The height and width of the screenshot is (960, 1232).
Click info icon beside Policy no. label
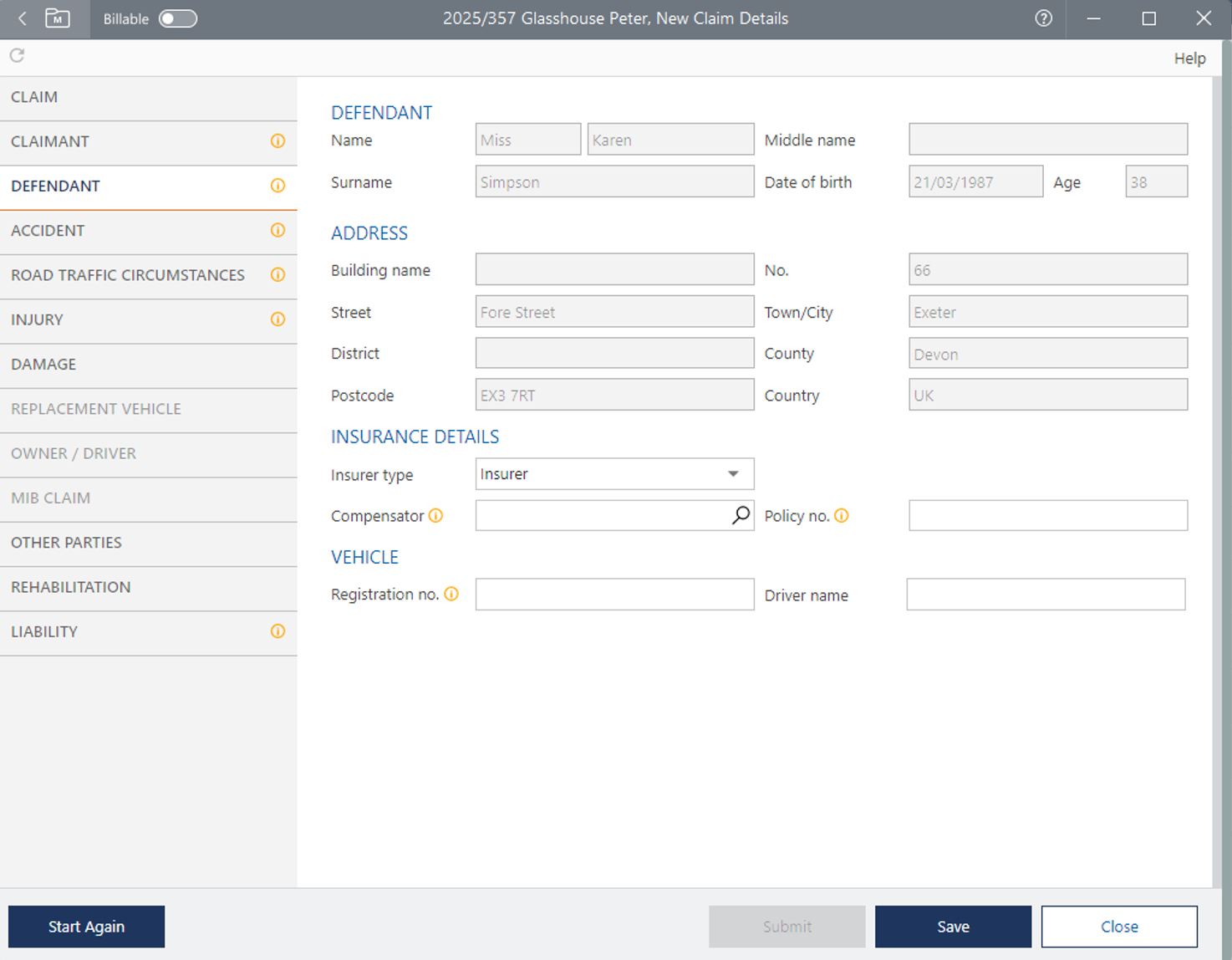[x=842, y=516]
